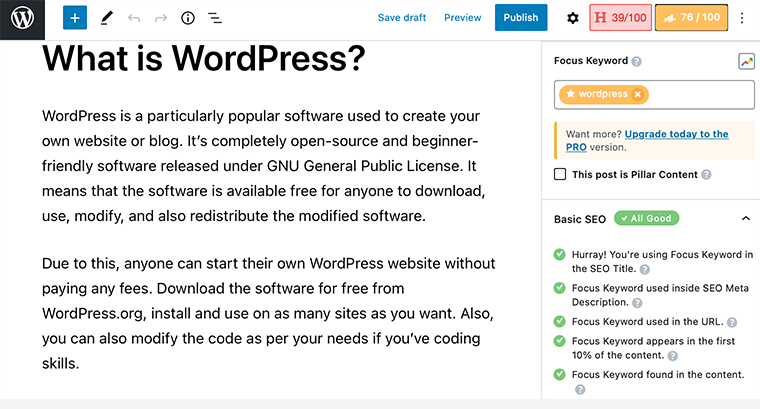Click Save draft
760x409 pixels.
[x=402, y=18]
